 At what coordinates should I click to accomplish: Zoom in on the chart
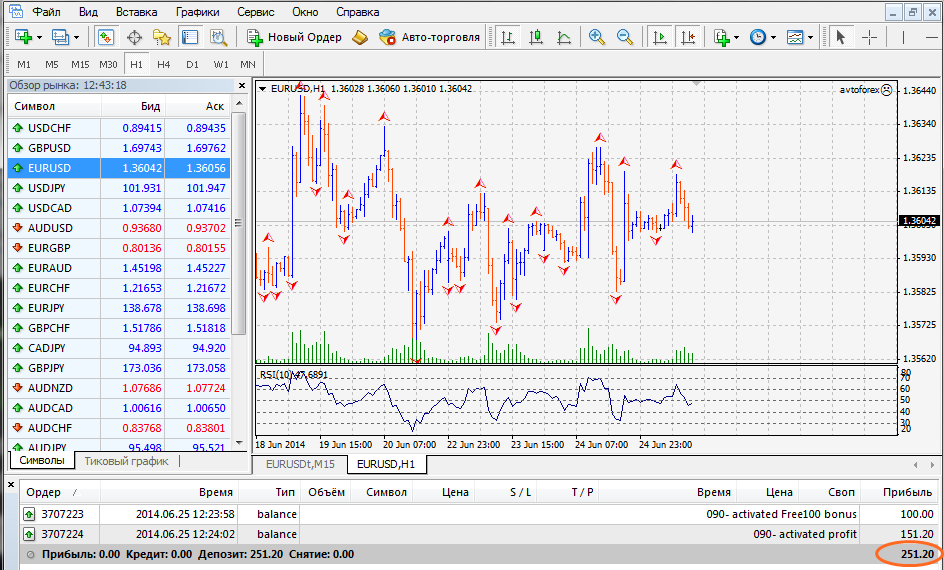click(x=597, y=37)
